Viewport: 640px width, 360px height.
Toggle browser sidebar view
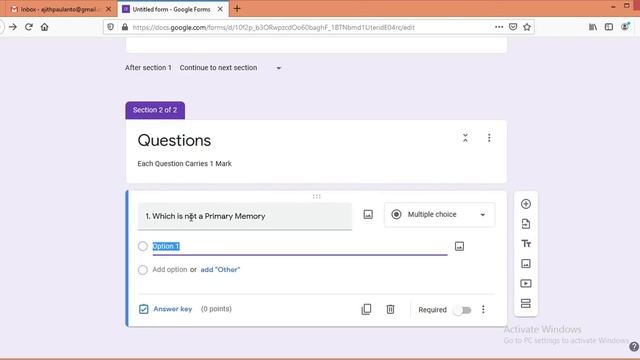click(x=609, y=27)
